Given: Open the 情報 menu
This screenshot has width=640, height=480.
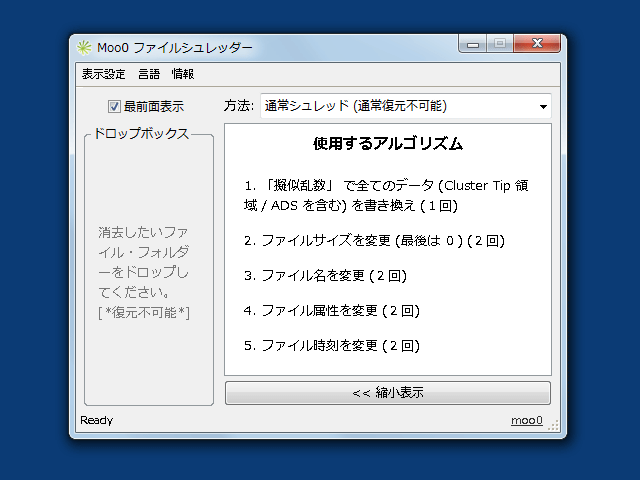Looking at the screenshot, I should coord(183,74).
